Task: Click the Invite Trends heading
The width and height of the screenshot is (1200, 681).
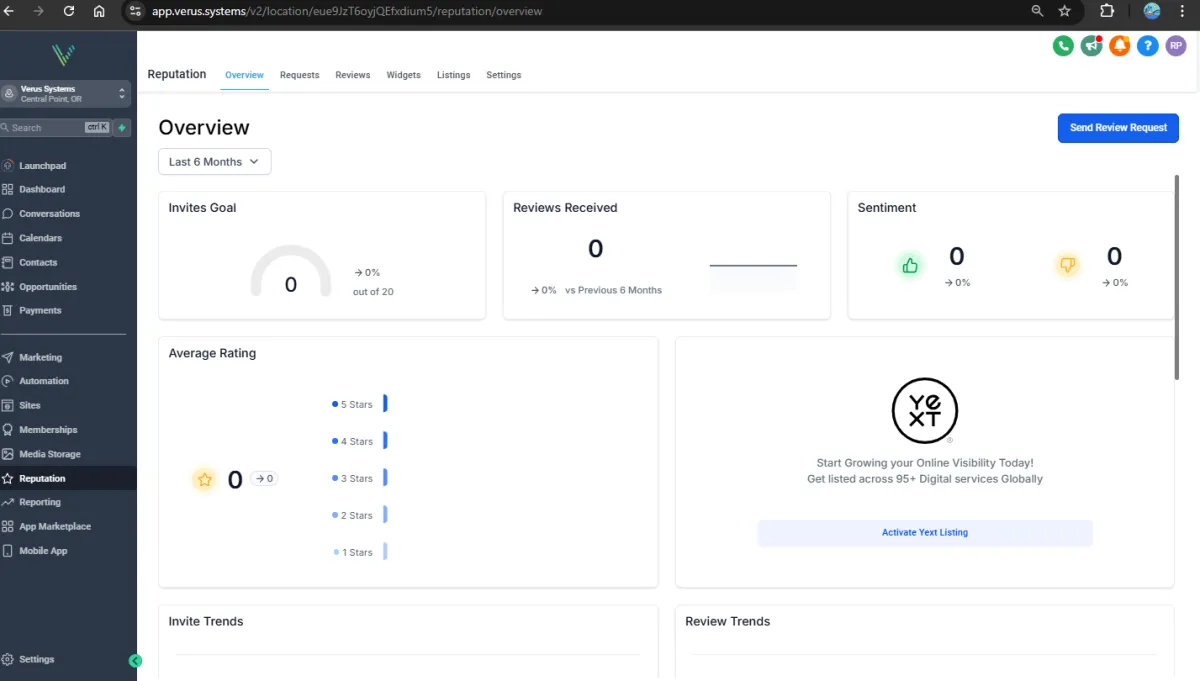Action: pyautogui.click(x=206, y=621)
